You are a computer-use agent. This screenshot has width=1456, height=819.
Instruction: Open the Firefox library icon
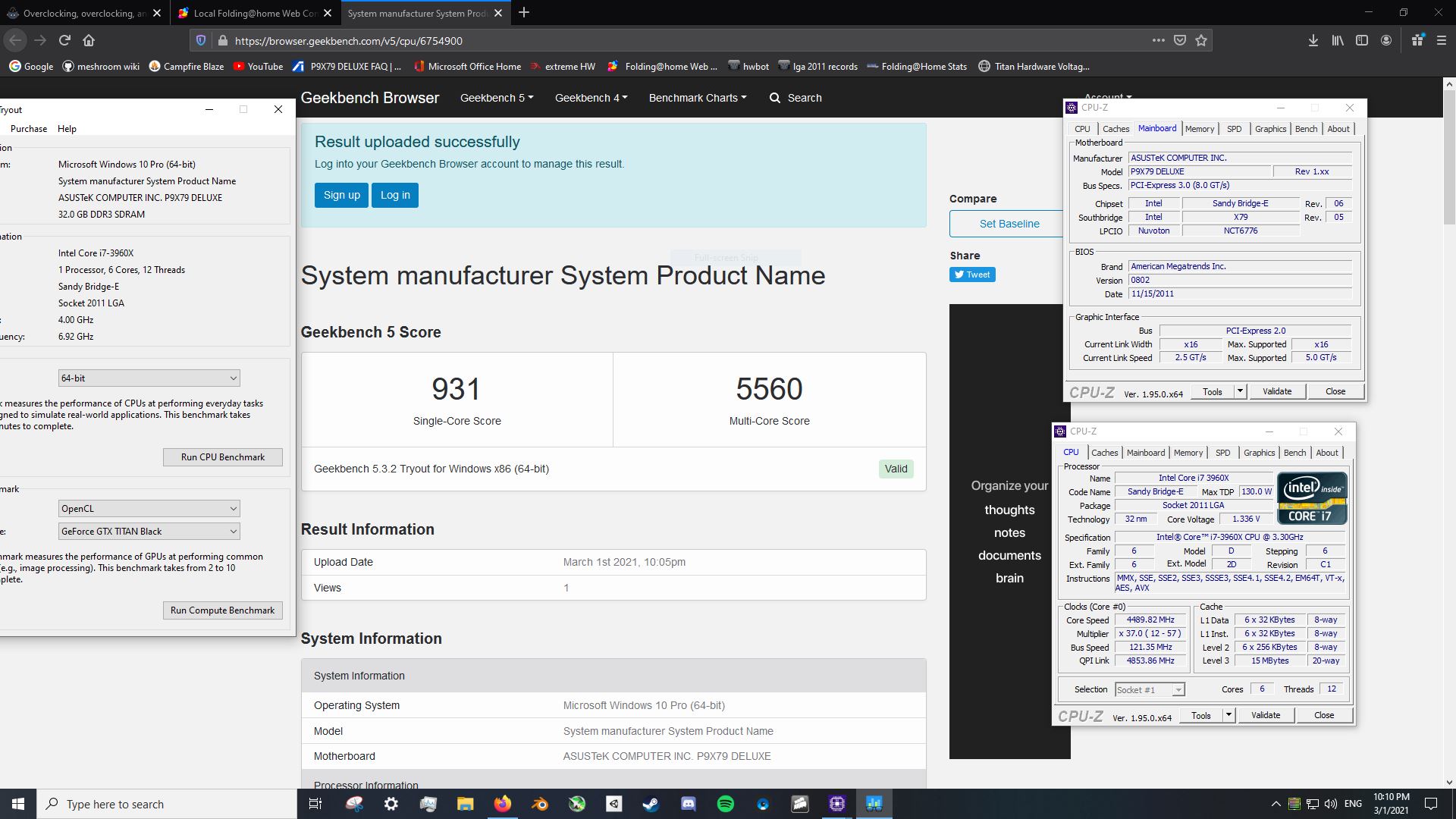(x=1338, y=40)
